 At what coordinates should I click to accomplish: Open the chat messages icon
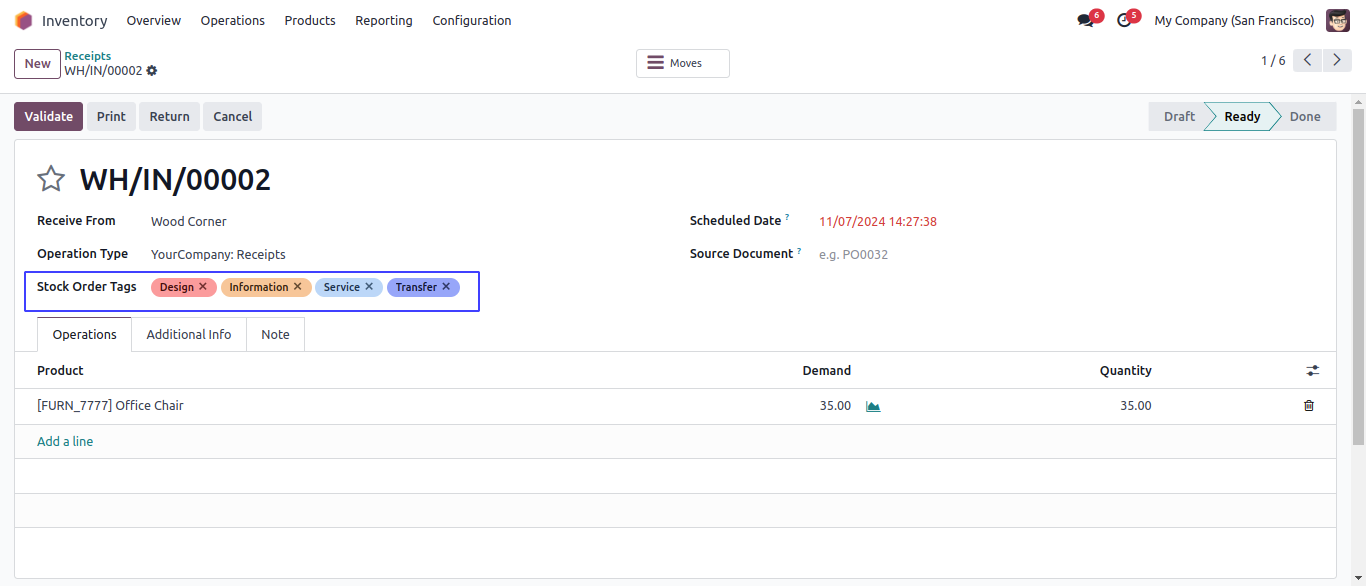[x=1086, y=20]
